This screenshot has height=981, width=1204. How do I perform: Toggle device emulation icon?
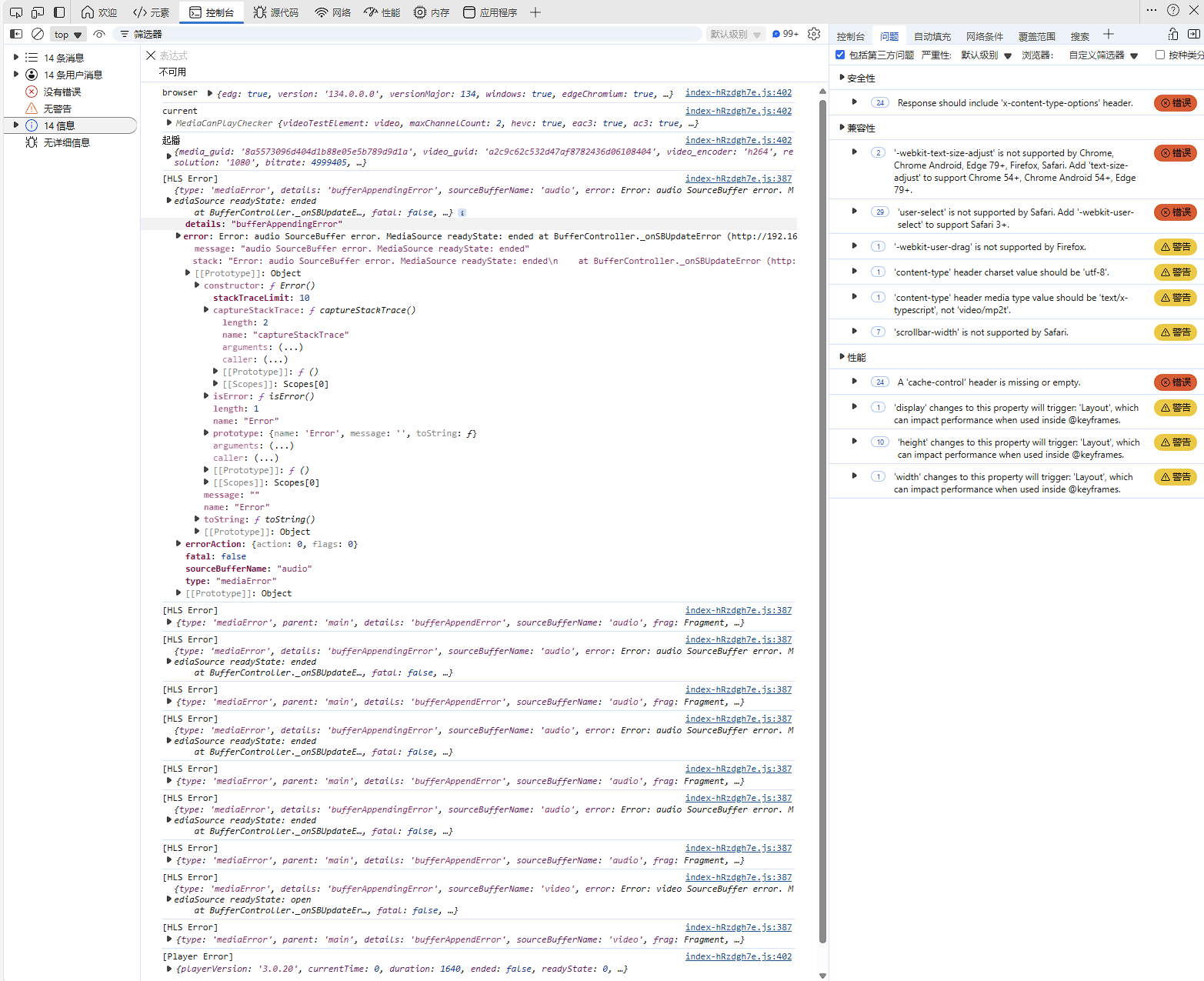pyautogui.click(x=38, y=12)
